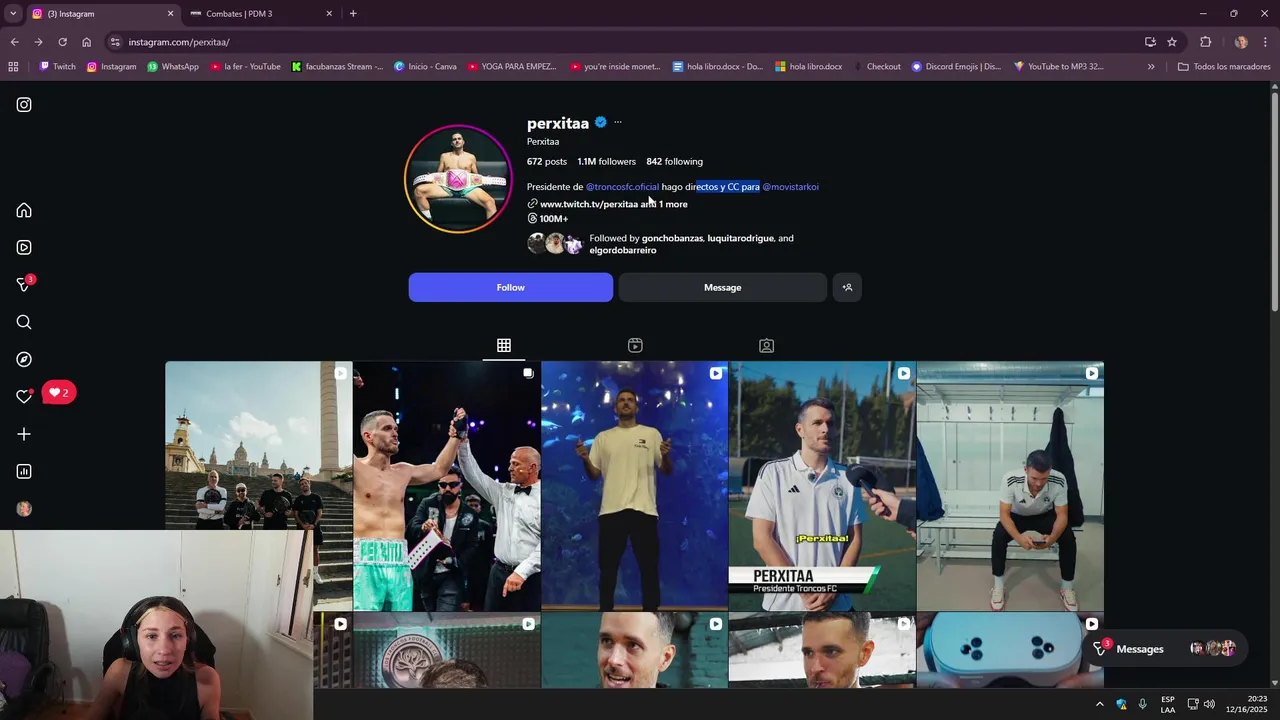
Task: Open the Chrome three-dot menu
Action: pos(1266,42)
